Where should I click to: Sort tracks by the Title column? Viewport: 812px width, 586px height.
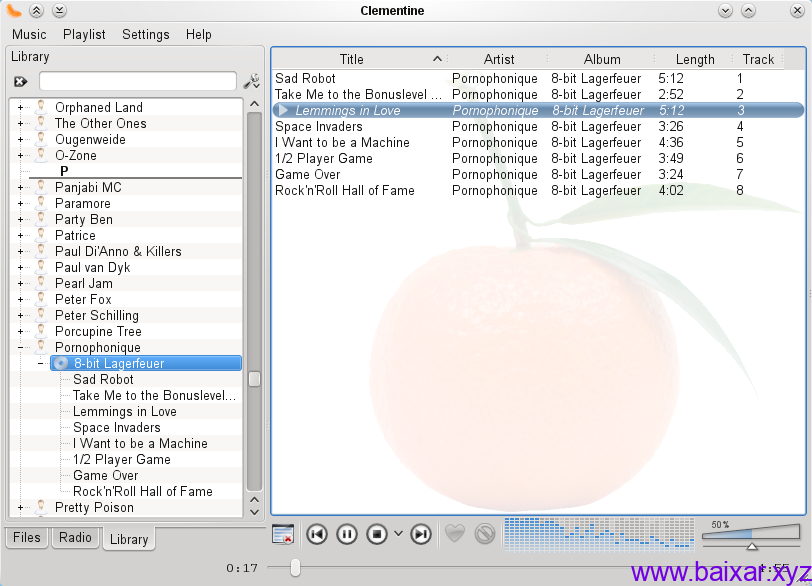[x=351, y=59]
